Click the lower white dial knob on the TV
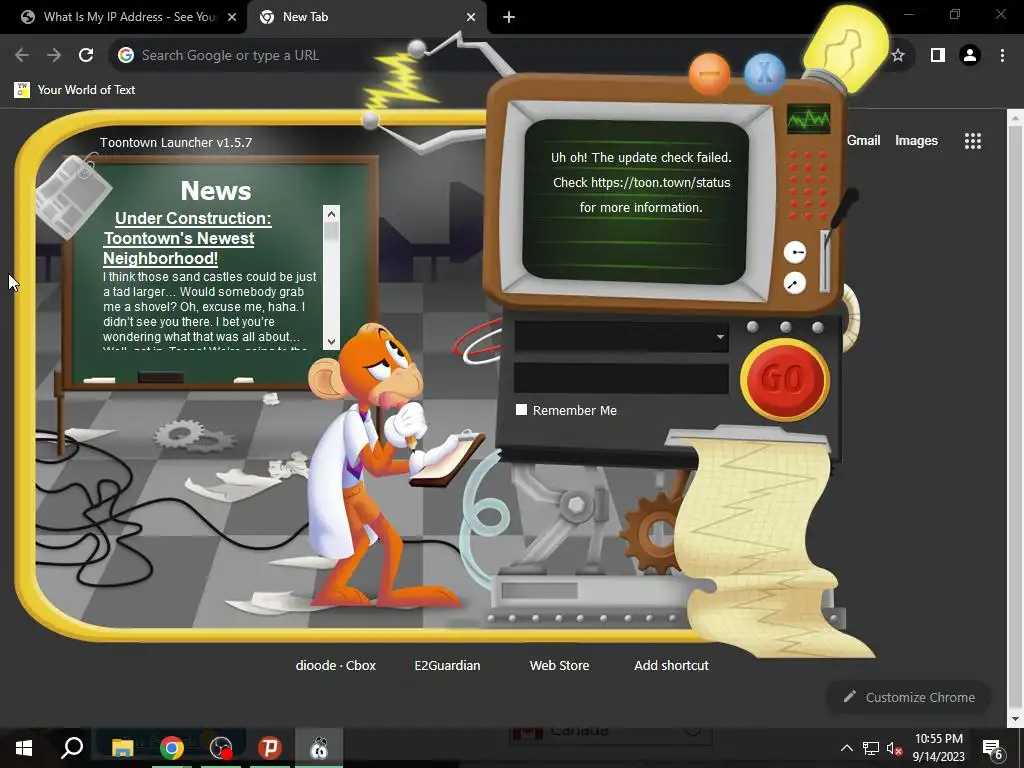This screenshot has width=1024, height=768. click(795, 283)
